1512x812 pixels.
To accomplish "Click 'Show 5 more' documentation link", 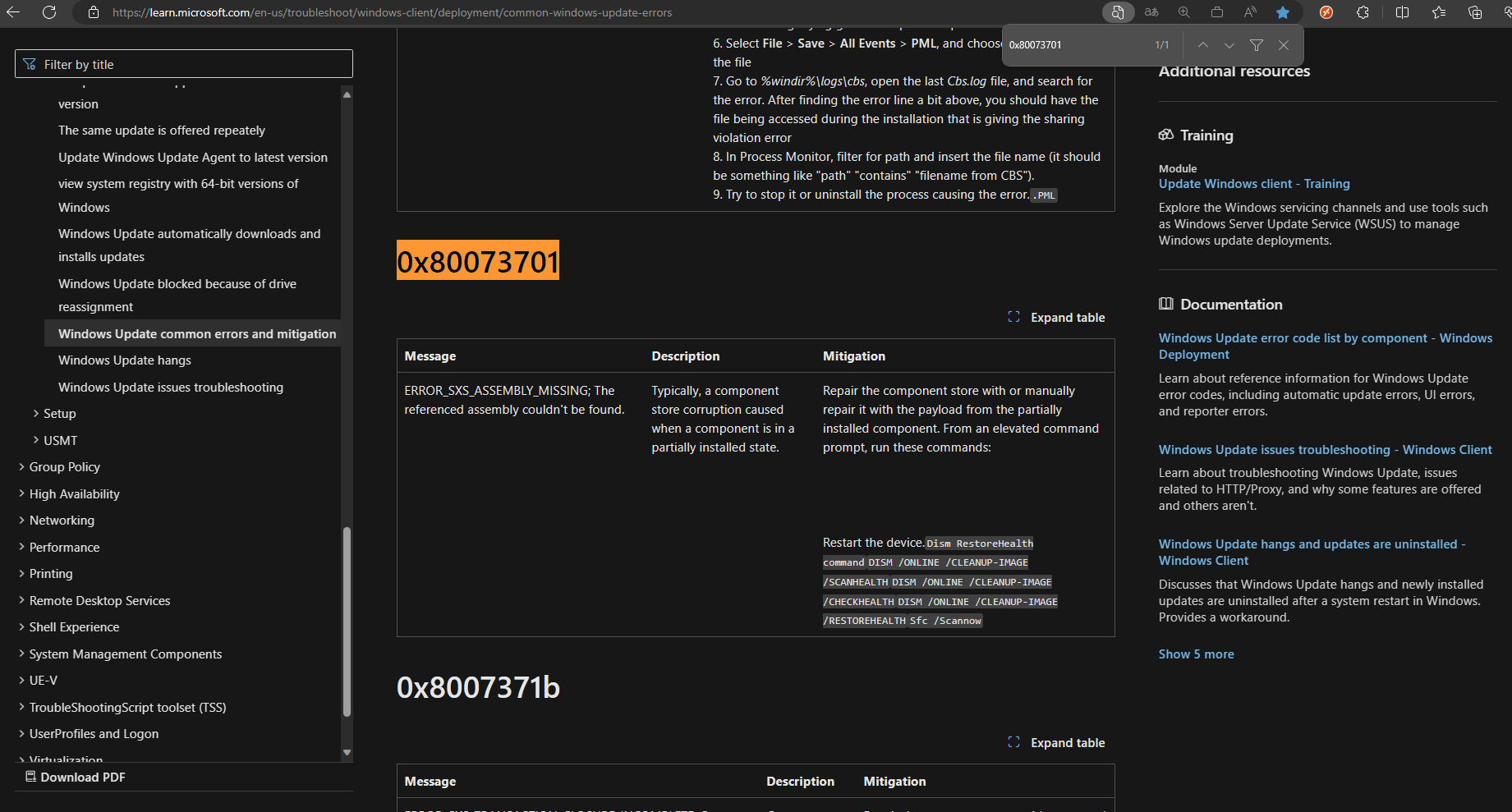I will tap(1196, 654).
